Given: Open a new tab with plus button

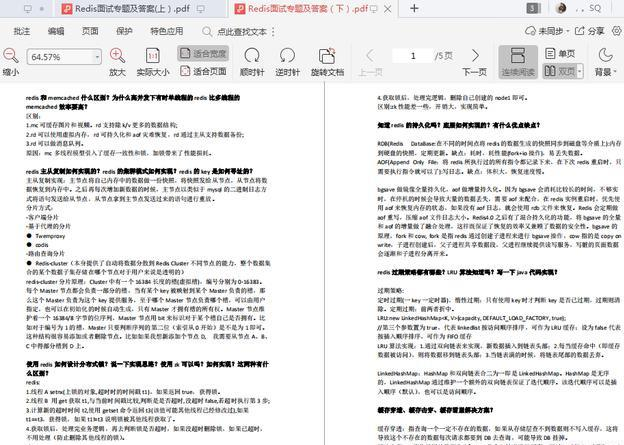Looking at the screenshot, I should point(414,8).
